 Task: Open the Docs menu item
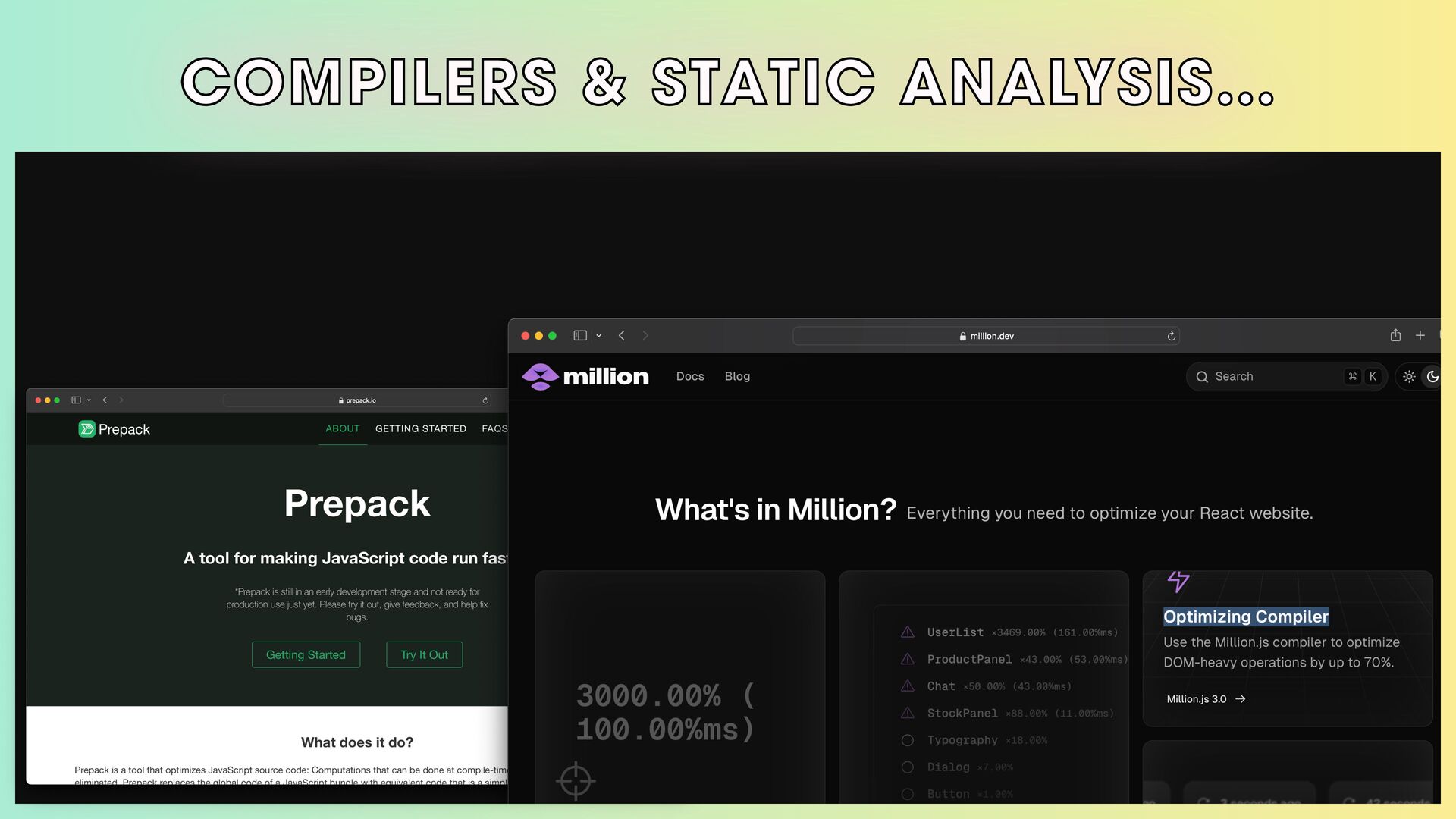(x=690, y=376)
